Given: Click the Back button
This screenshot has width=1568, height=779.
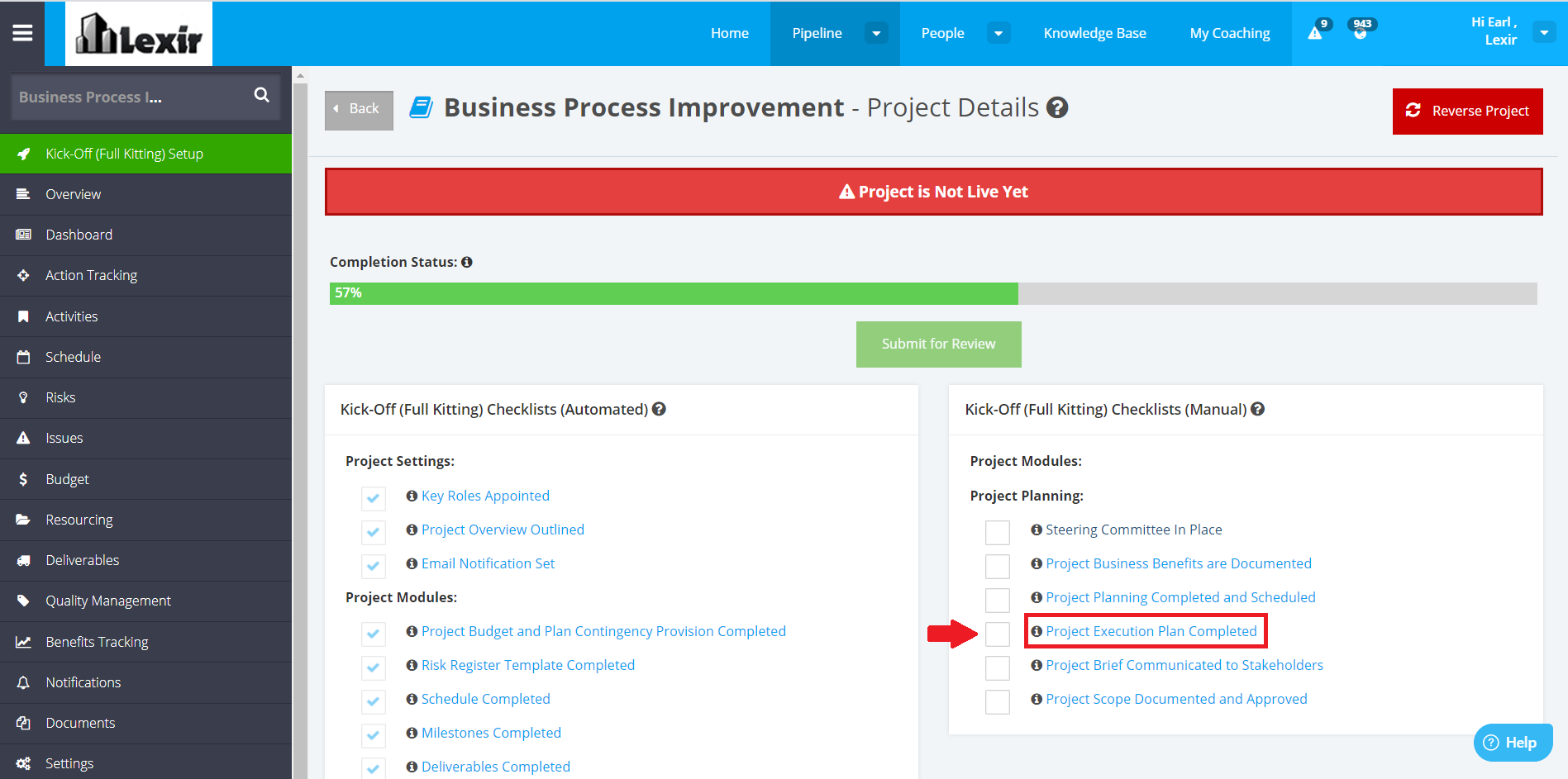Looking at the screenshot, I should (x=359, y=109).
